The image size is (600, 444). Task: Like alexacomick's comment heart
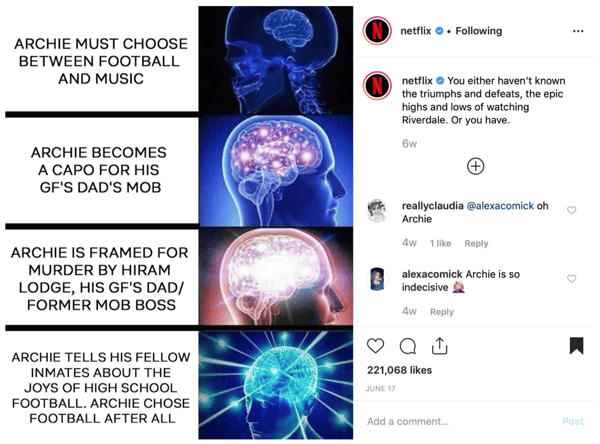pyautogui.click(x=571, y=279)
